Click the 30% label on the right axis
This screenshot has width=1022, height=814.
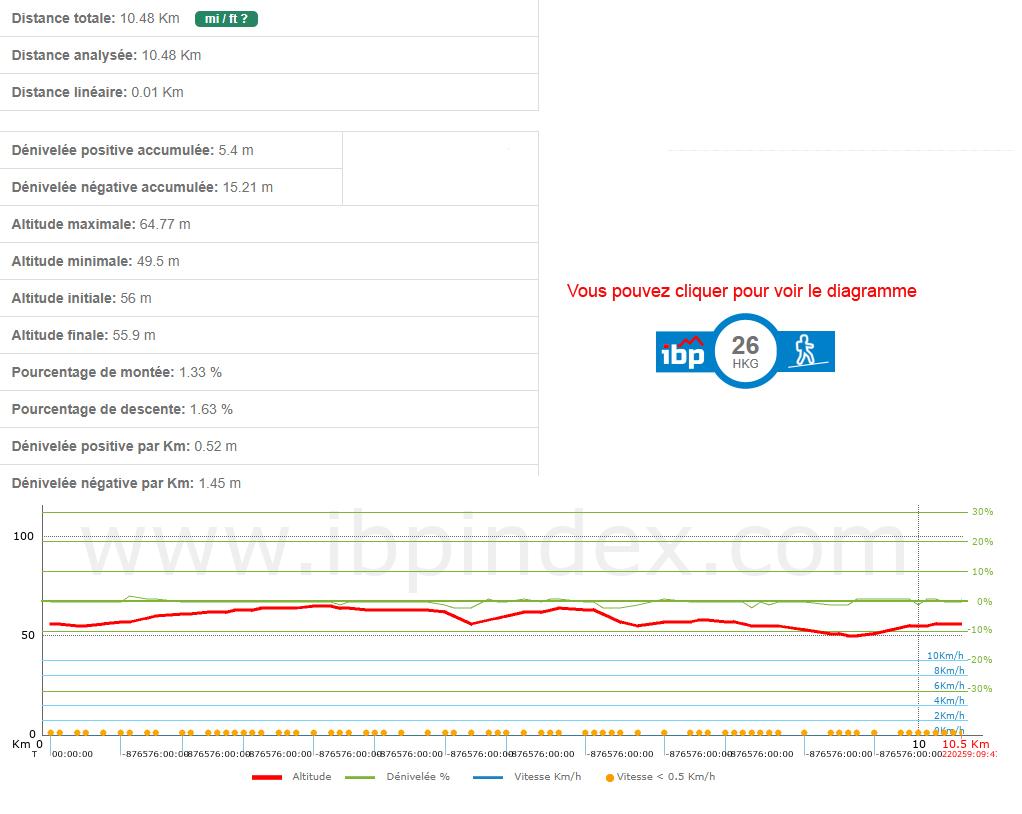pyautogui.click(x=981, y=512)
